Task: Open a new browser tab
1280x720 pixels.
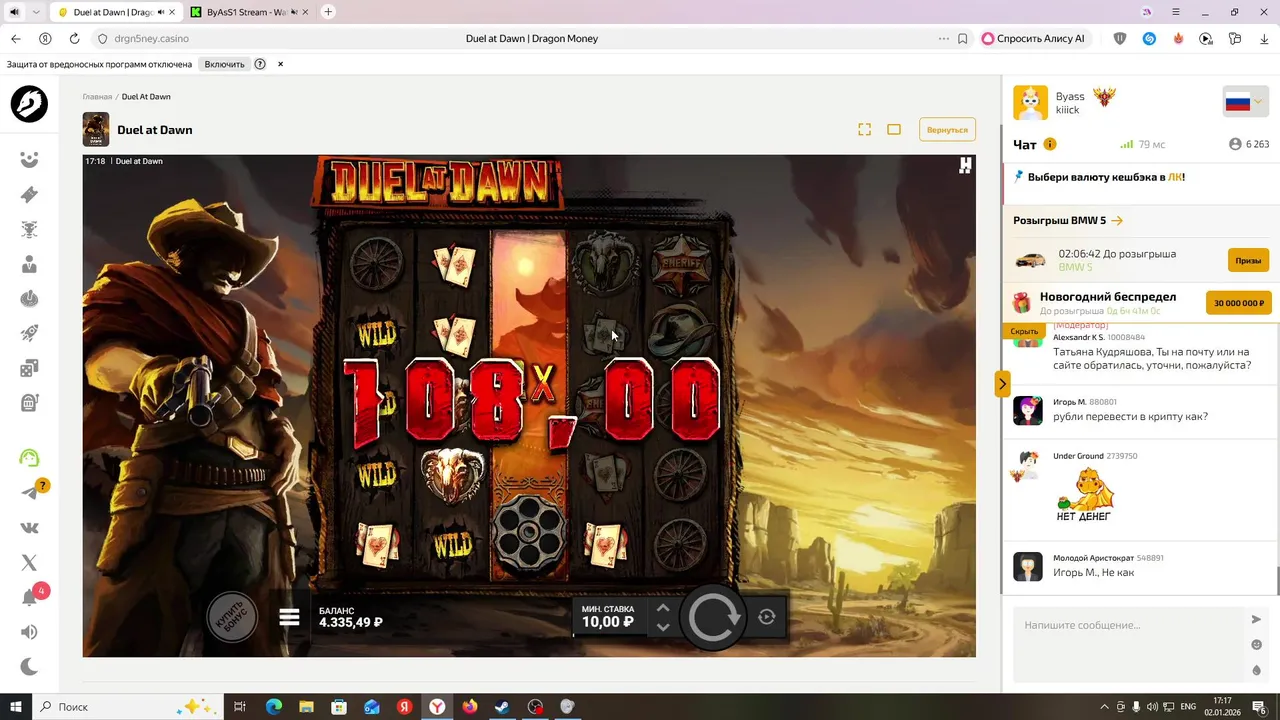Action: pyautogui.click(x=328, y=12)
